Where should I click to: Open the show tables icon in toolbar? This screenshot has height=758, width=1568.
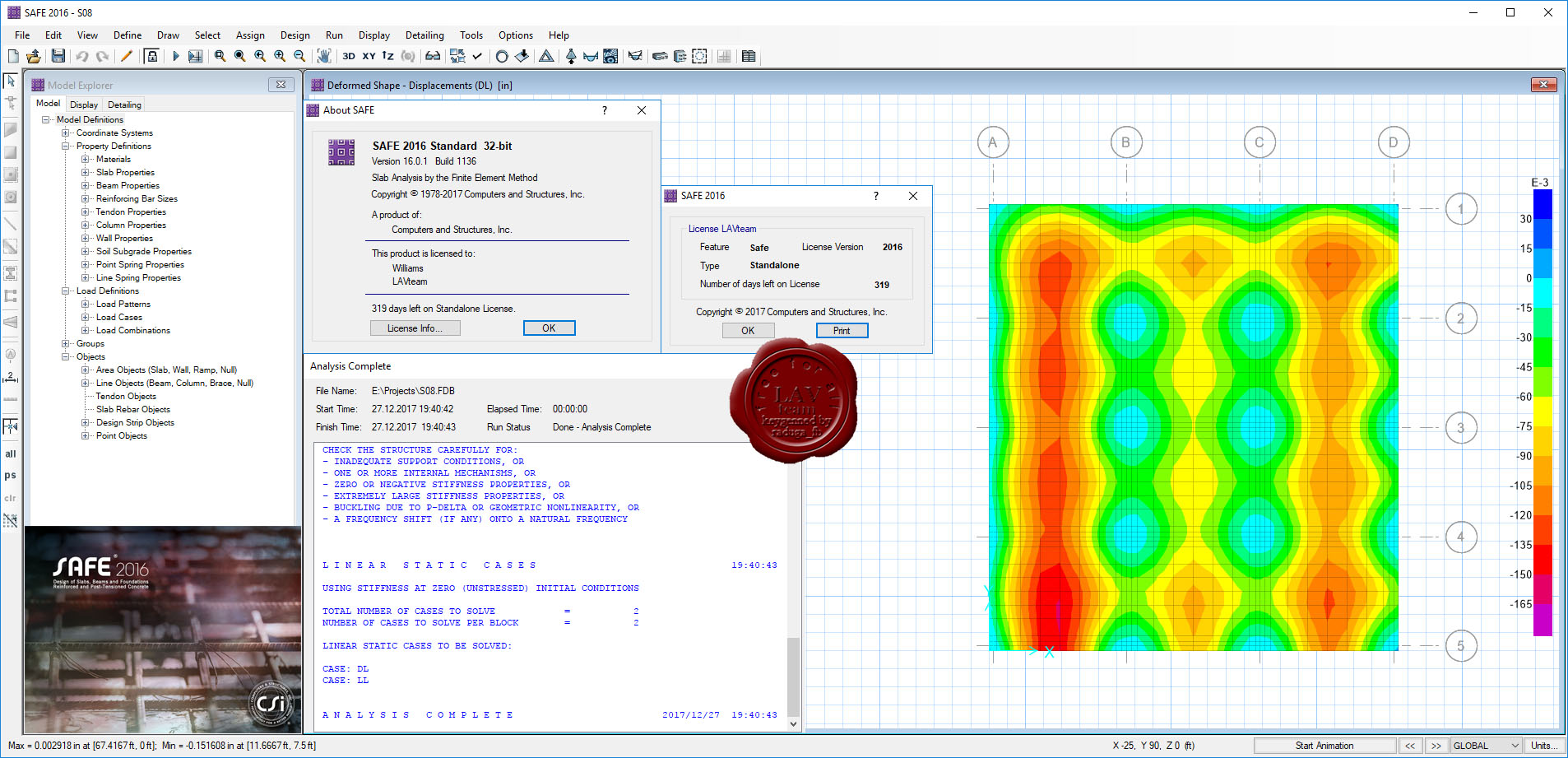pos(749,56)
